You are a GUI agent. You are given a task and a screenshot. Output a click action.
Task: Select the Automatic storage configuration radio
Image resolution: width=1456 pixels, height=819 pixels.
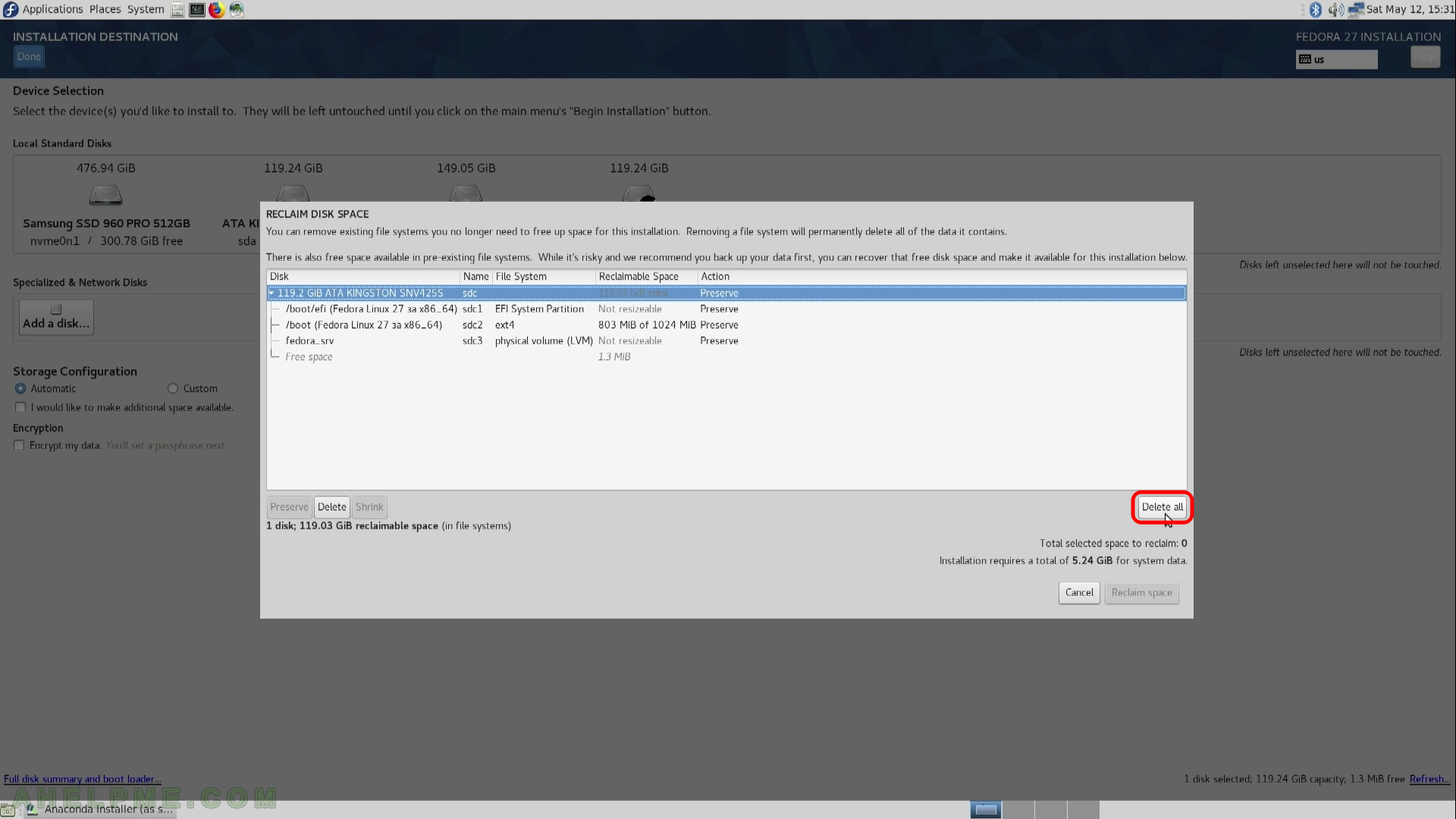tap(20, 388)
